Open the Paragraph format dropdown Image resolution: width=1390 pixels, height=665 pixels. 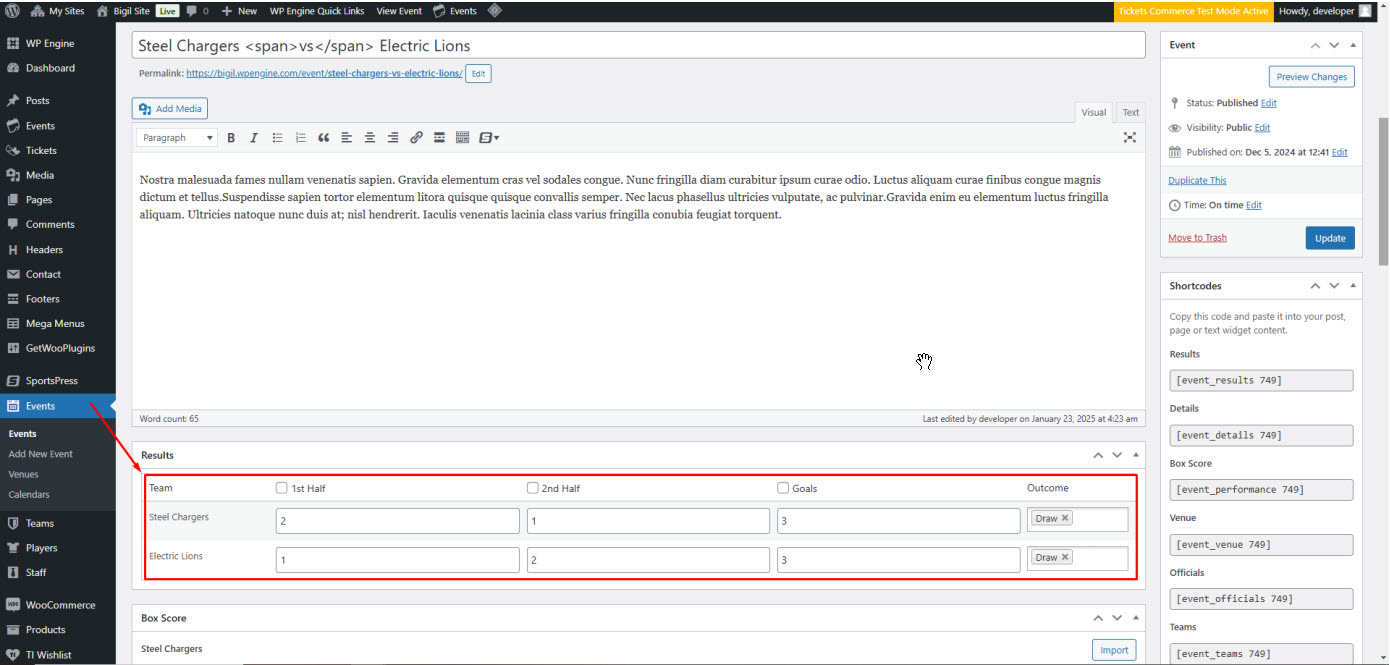click(x=177, y=138)
